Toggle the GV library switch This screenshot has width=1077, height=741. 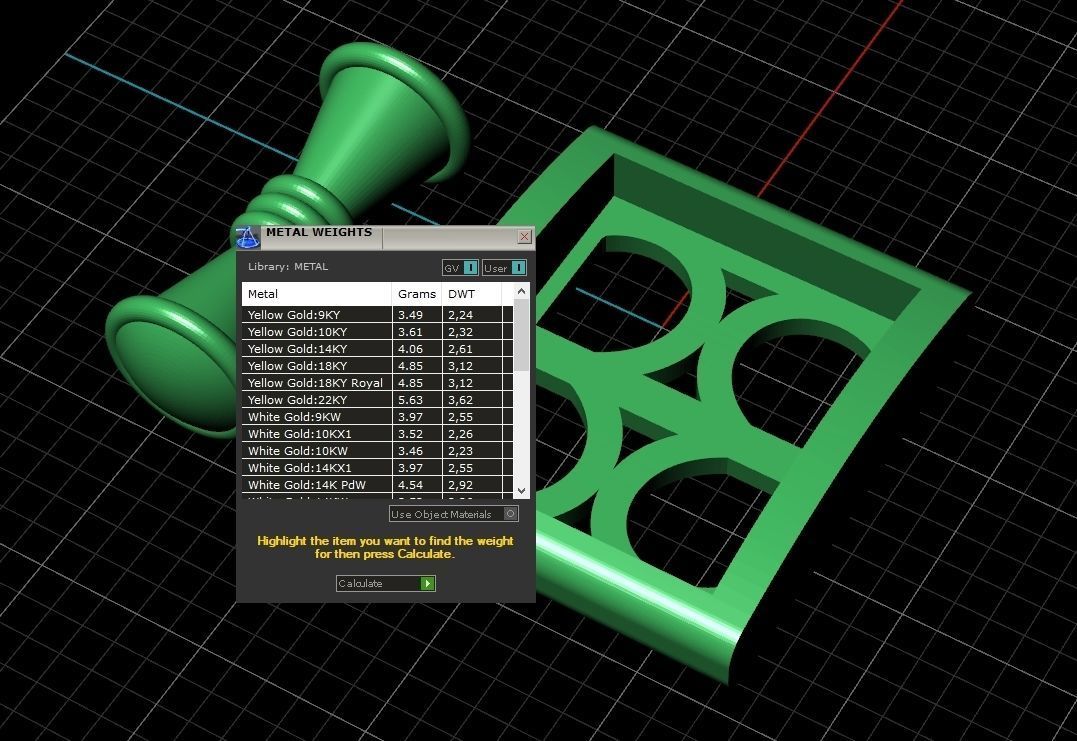point(460,268)
